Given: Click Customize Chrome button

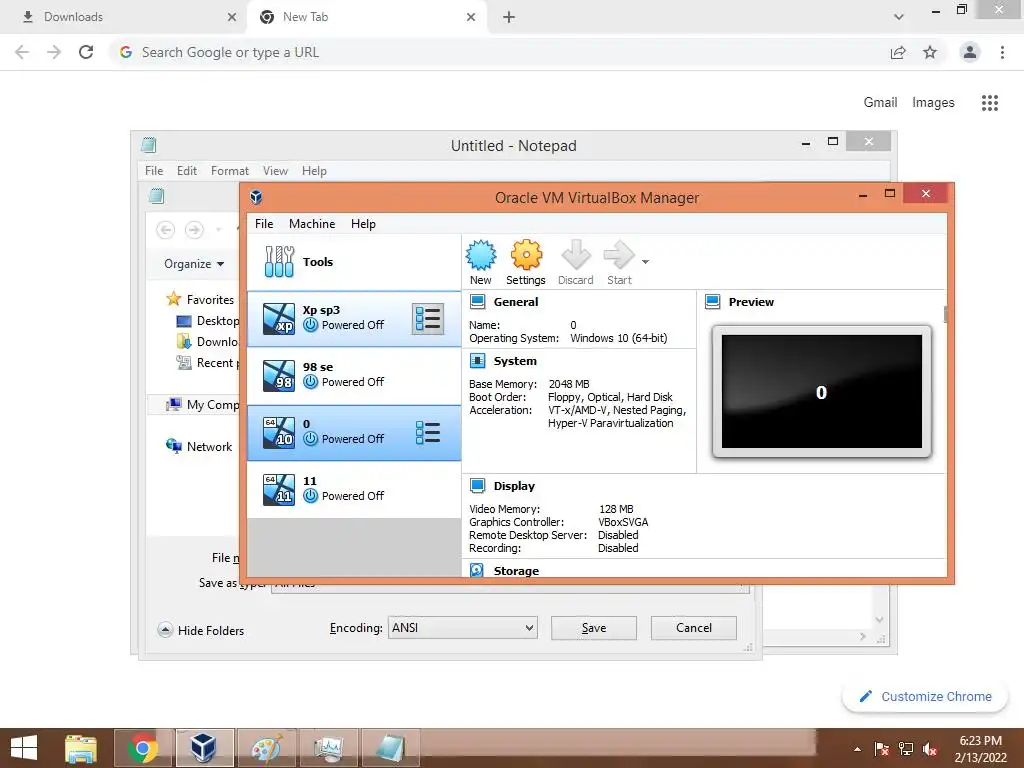Looking at the screenshot, I should click(925, 696).
